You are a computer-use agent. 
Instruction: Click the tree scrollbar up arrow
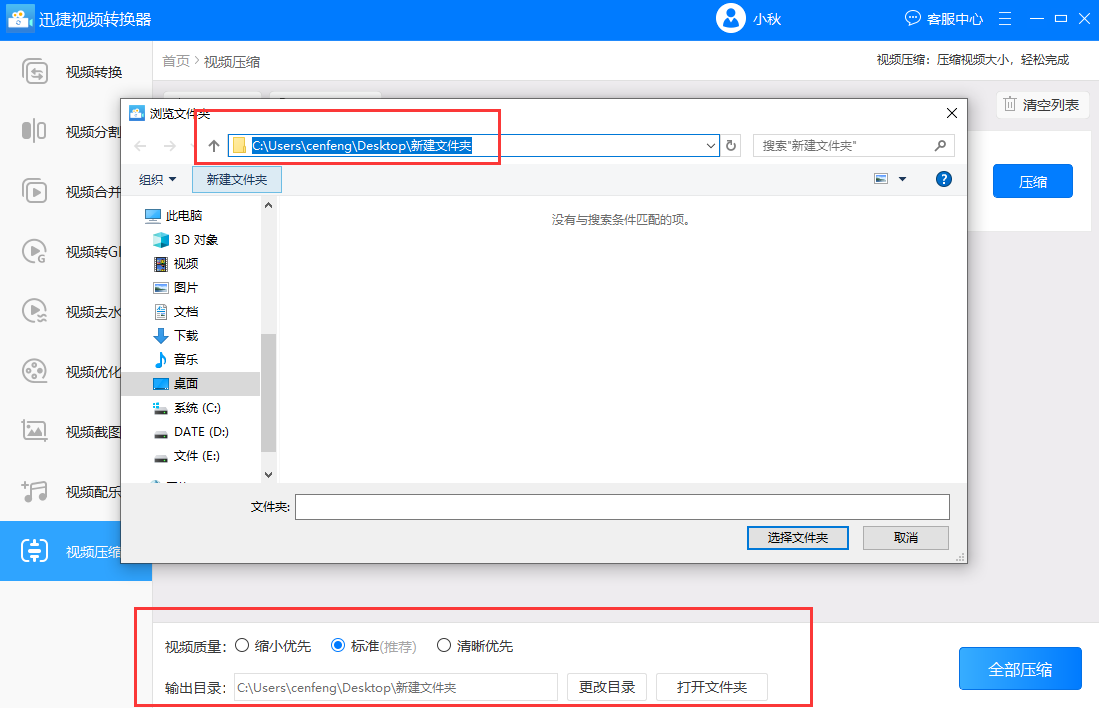268,205
